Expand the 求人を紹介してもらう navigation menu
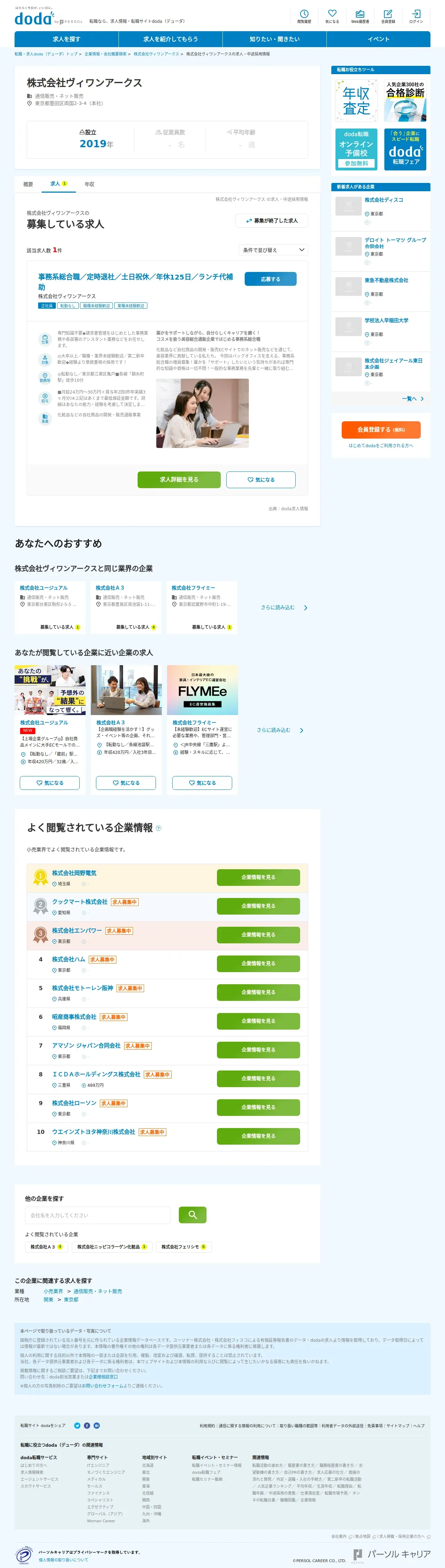 (171, 39)
